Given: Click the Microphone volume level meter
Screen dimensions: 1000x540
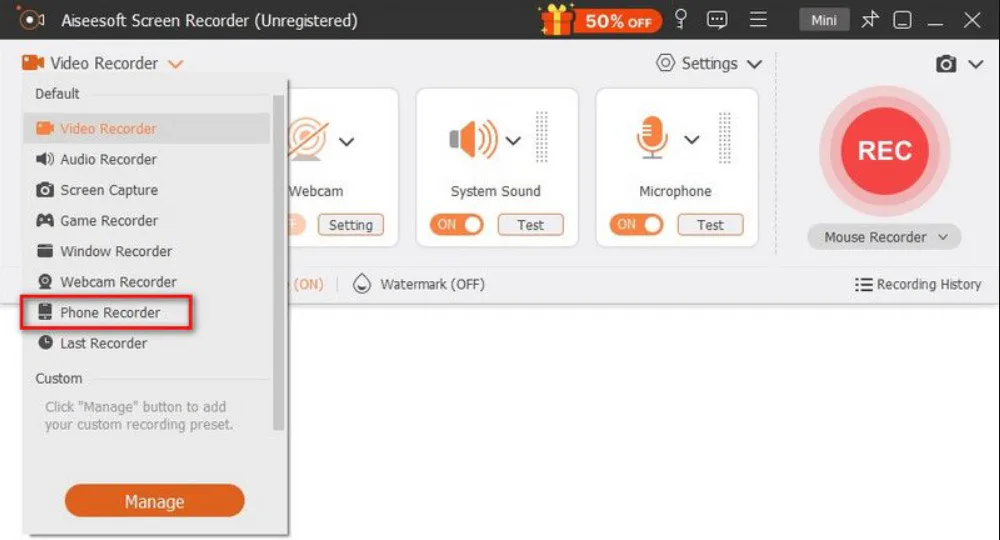Looking at the screenshot, I should point(724,138).
